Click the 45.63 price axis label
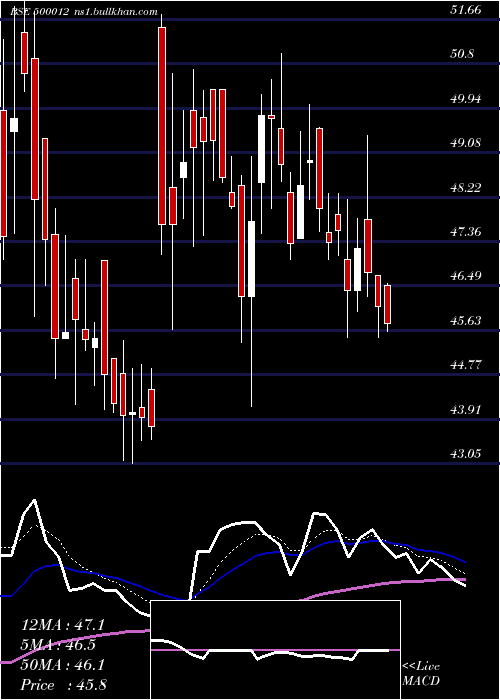Screen dimensions: 500x700 [x=466, y=321]
